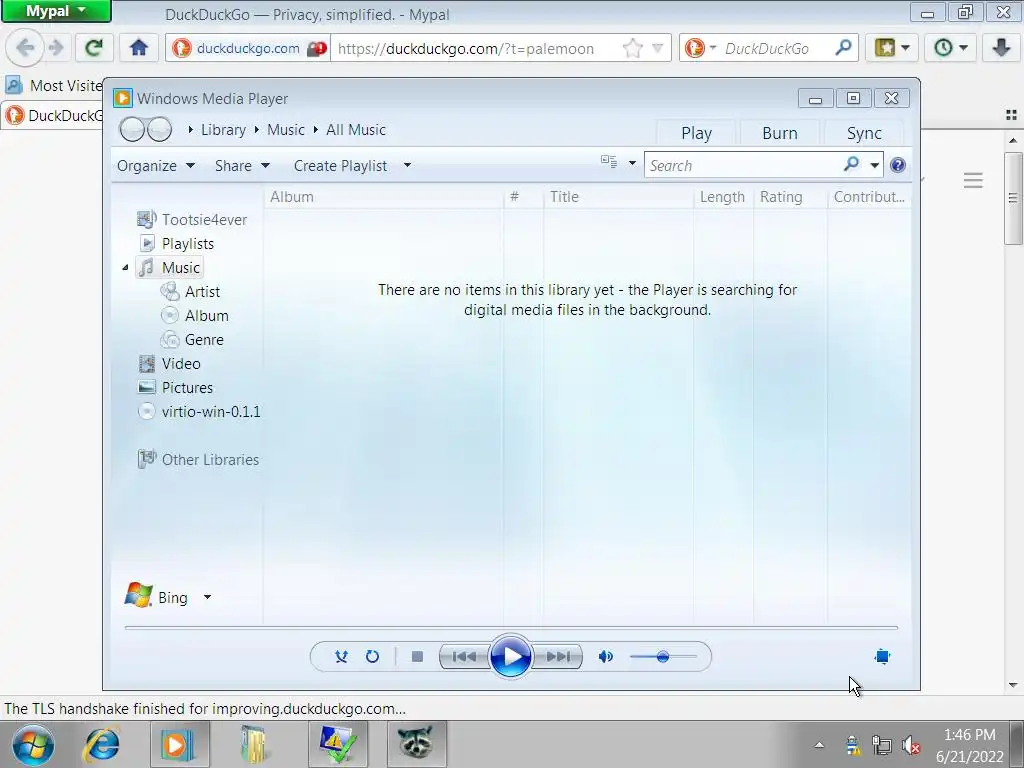
Task: Click All Music in the breadcrumb
Action: (x=356, y=130)
